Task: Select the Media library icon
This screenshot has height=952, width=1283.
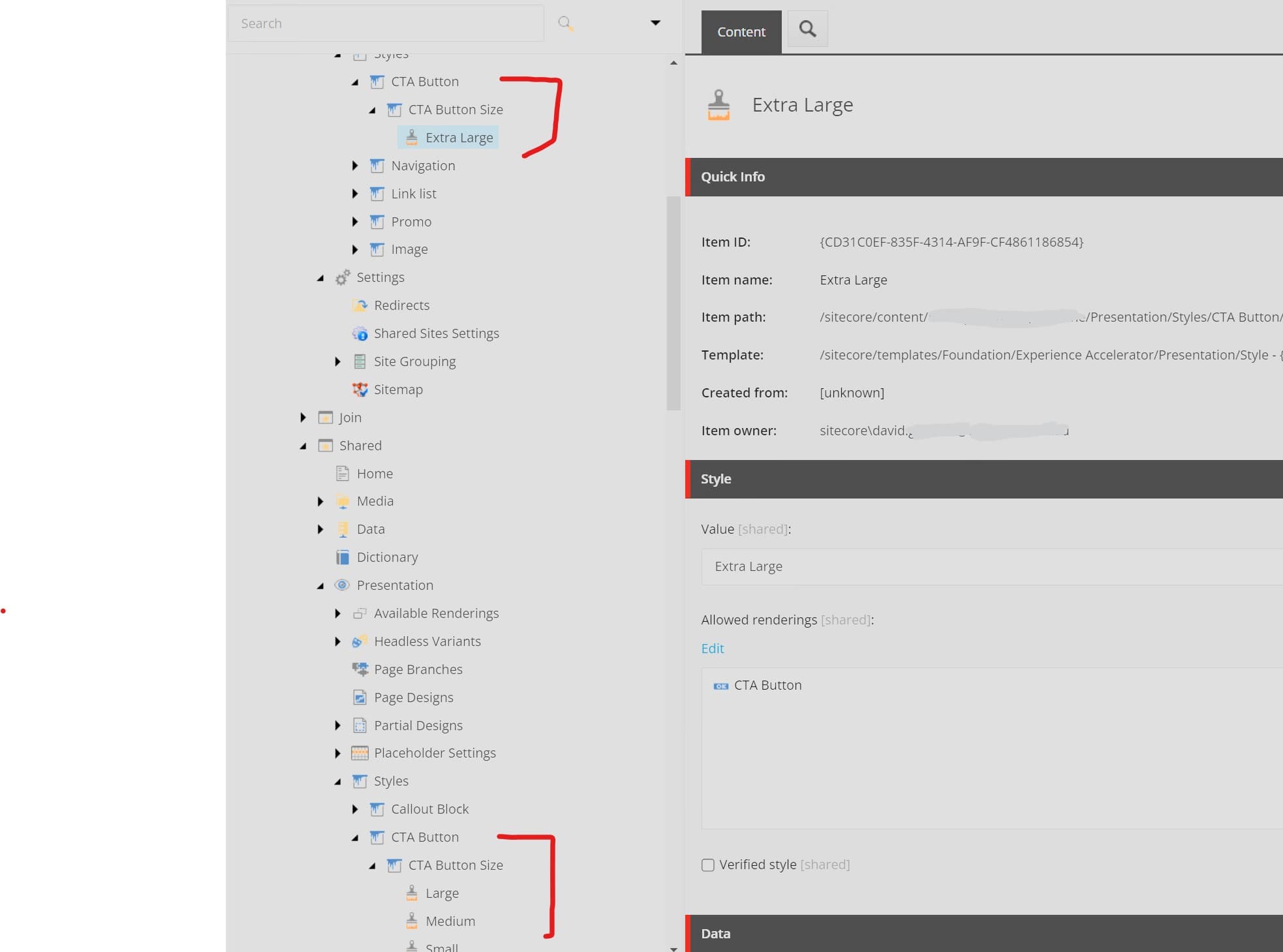Action: (342, 500)
